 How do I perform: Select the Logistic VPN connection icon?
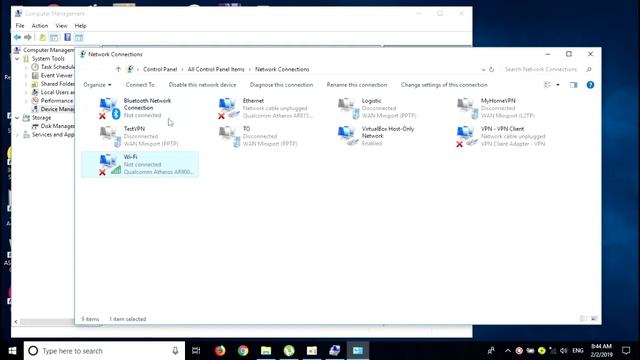(x=348, y=108)
